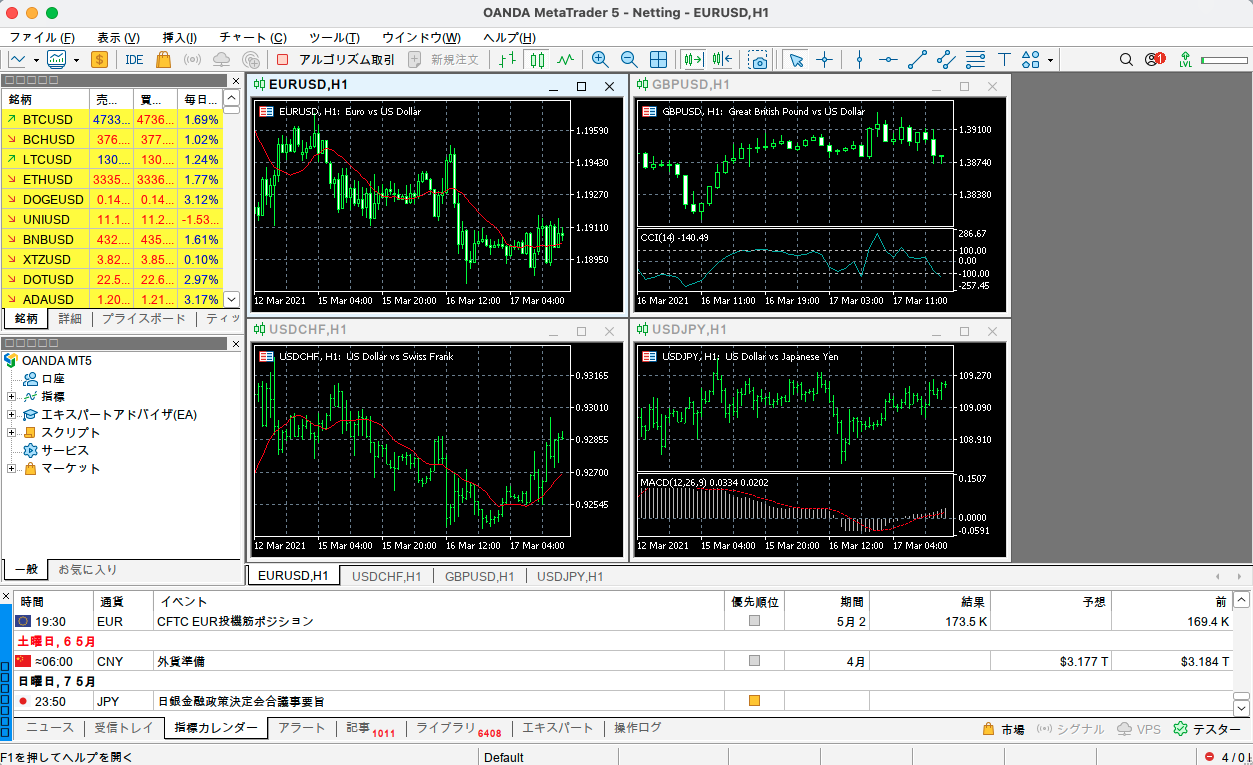Expand the profiles dropdown arrow
This screenshot has width=1253, height=765.
click(x=76, y=60)
